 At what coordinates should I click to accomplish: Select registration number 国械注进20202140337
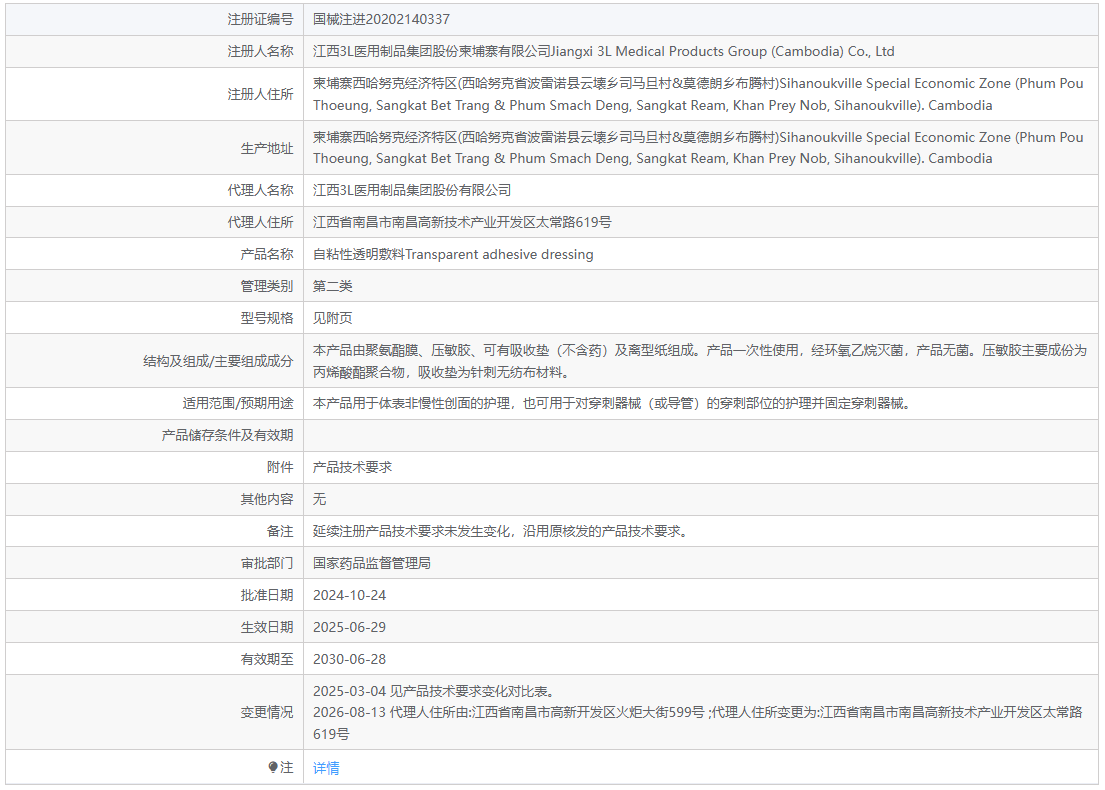tap(381, 20)
